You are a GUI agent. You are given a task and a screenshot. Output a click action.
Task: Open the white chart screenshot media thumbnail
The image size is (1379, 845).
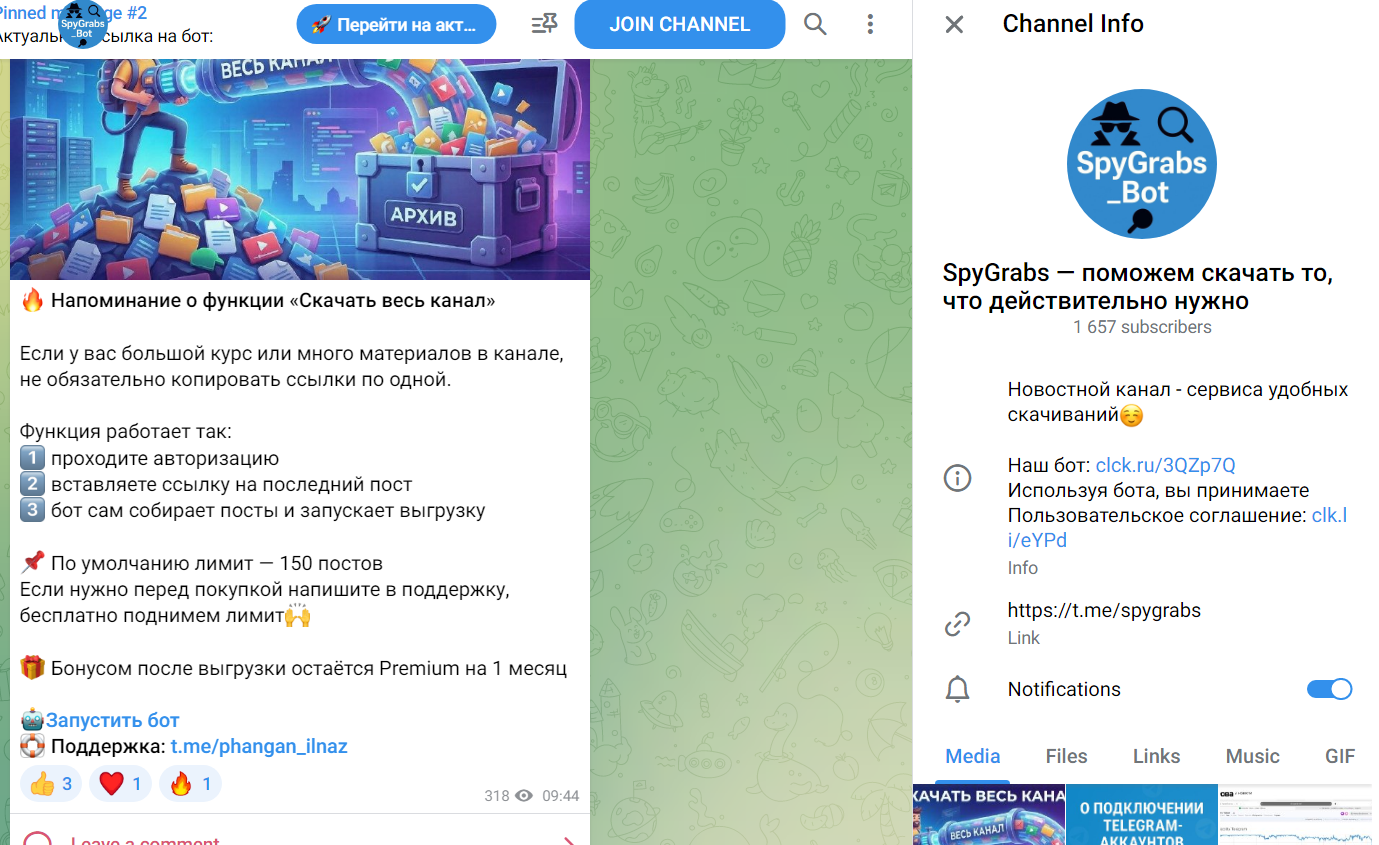(1295, 814)
